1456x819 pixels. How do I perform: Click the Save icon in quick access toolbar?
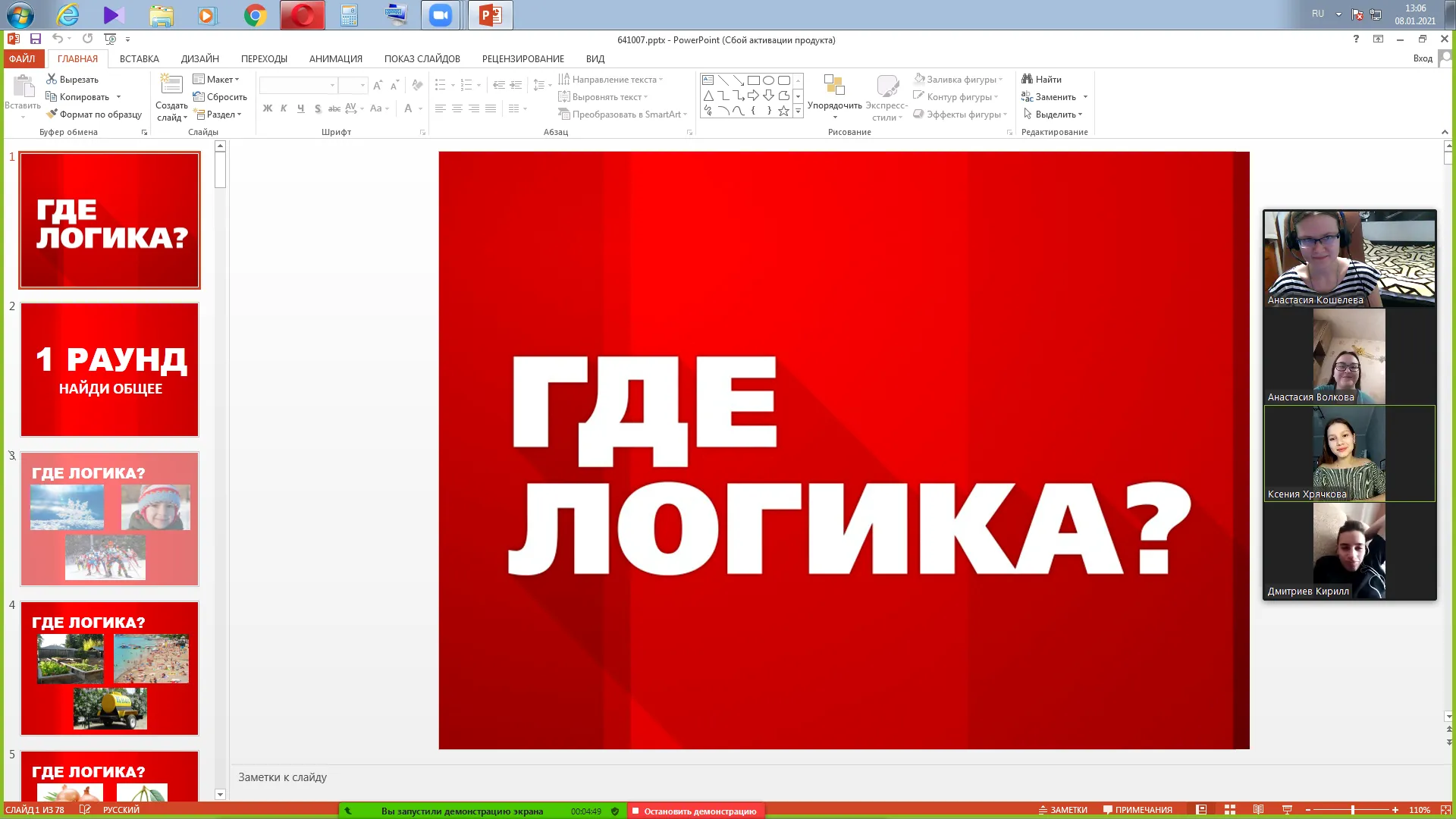36,39
